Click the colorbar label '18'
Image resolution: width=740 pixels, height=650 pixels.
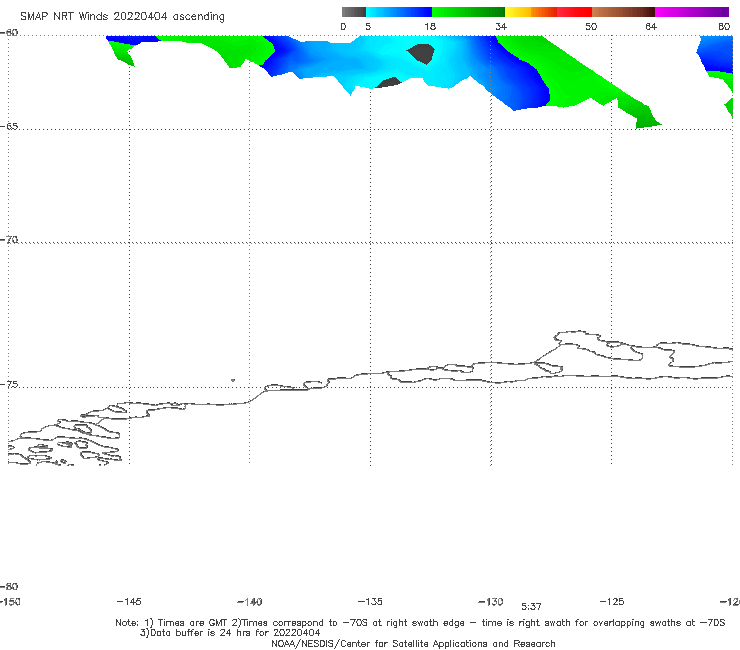[430, 27]
